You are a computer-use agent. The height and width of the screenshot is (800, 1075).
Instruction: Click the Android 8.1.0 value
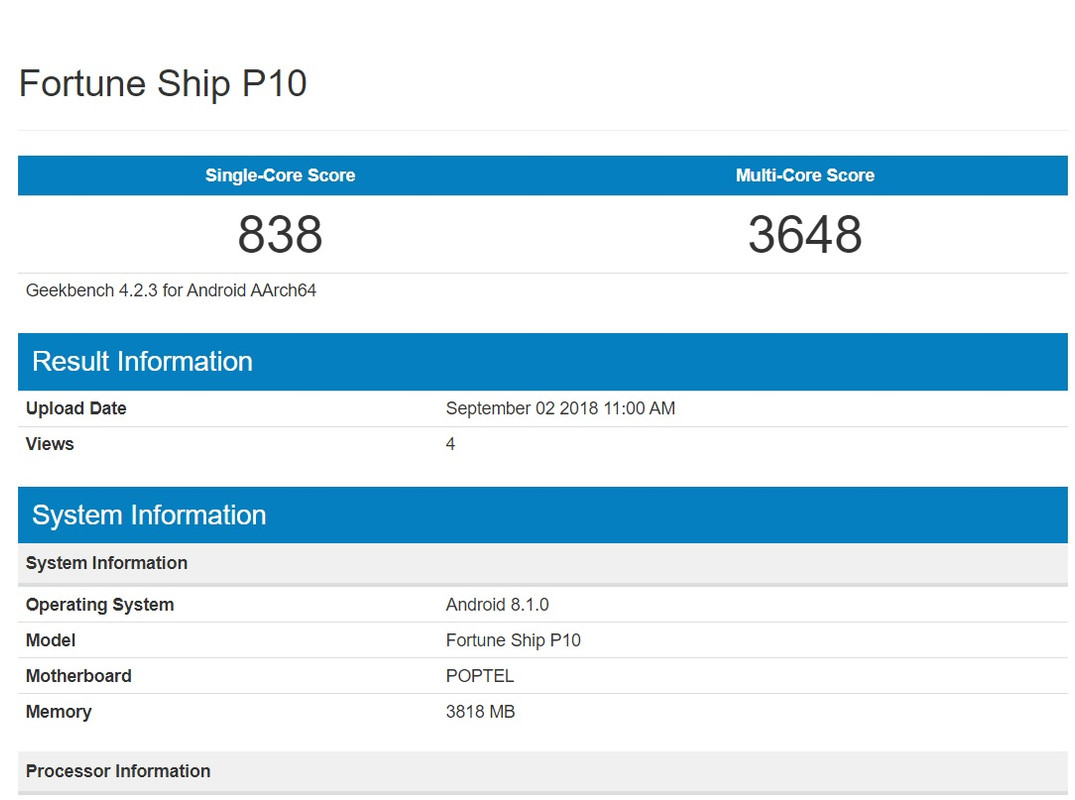pyautogui.click(x=497, y=604)
